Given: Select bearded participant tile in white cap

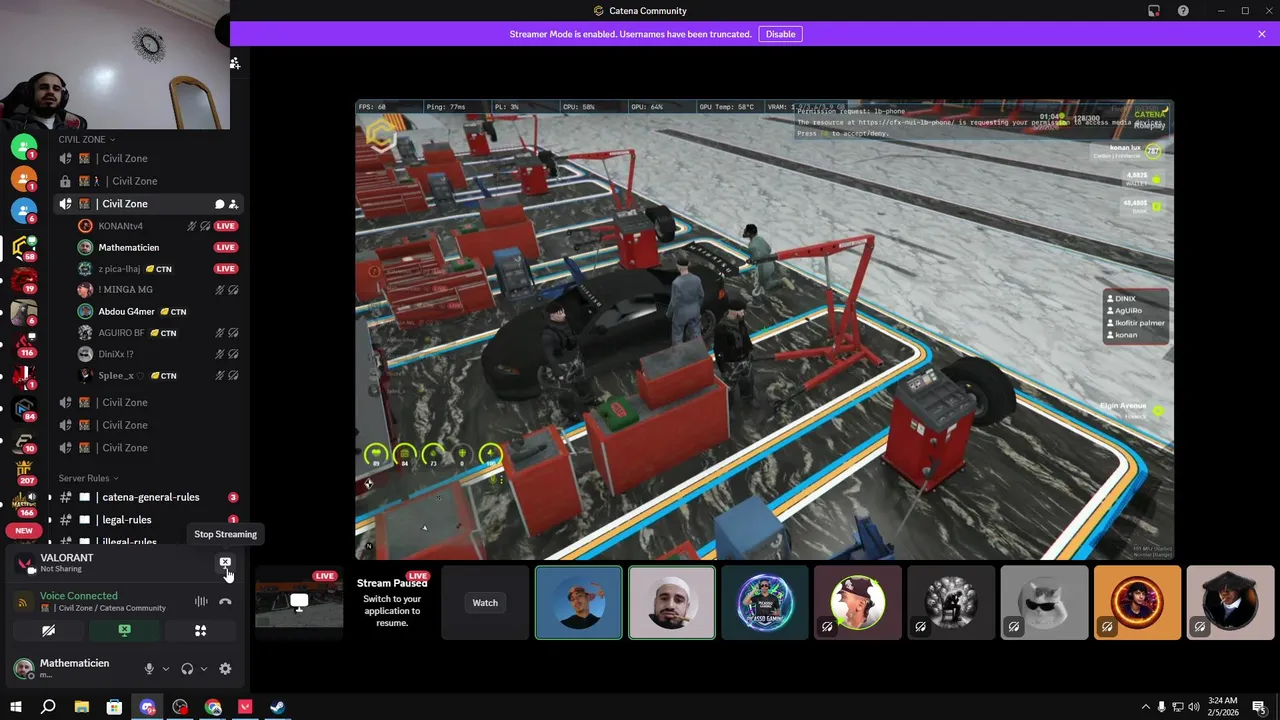Looking at the screenshot, I should pos(671,603).
